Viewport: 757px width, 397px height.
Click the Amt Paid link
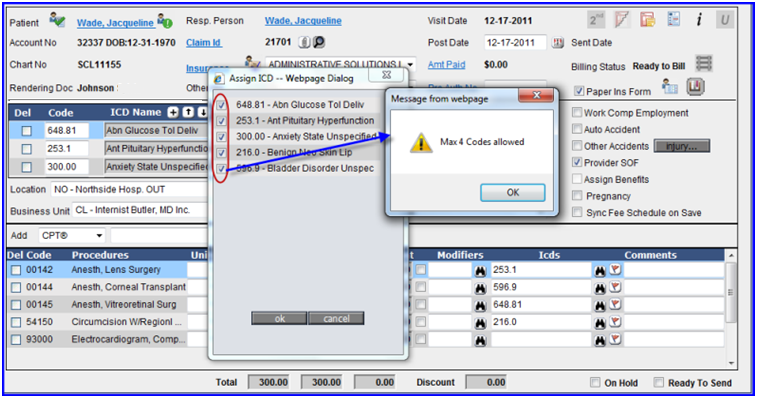coord(446,65)
